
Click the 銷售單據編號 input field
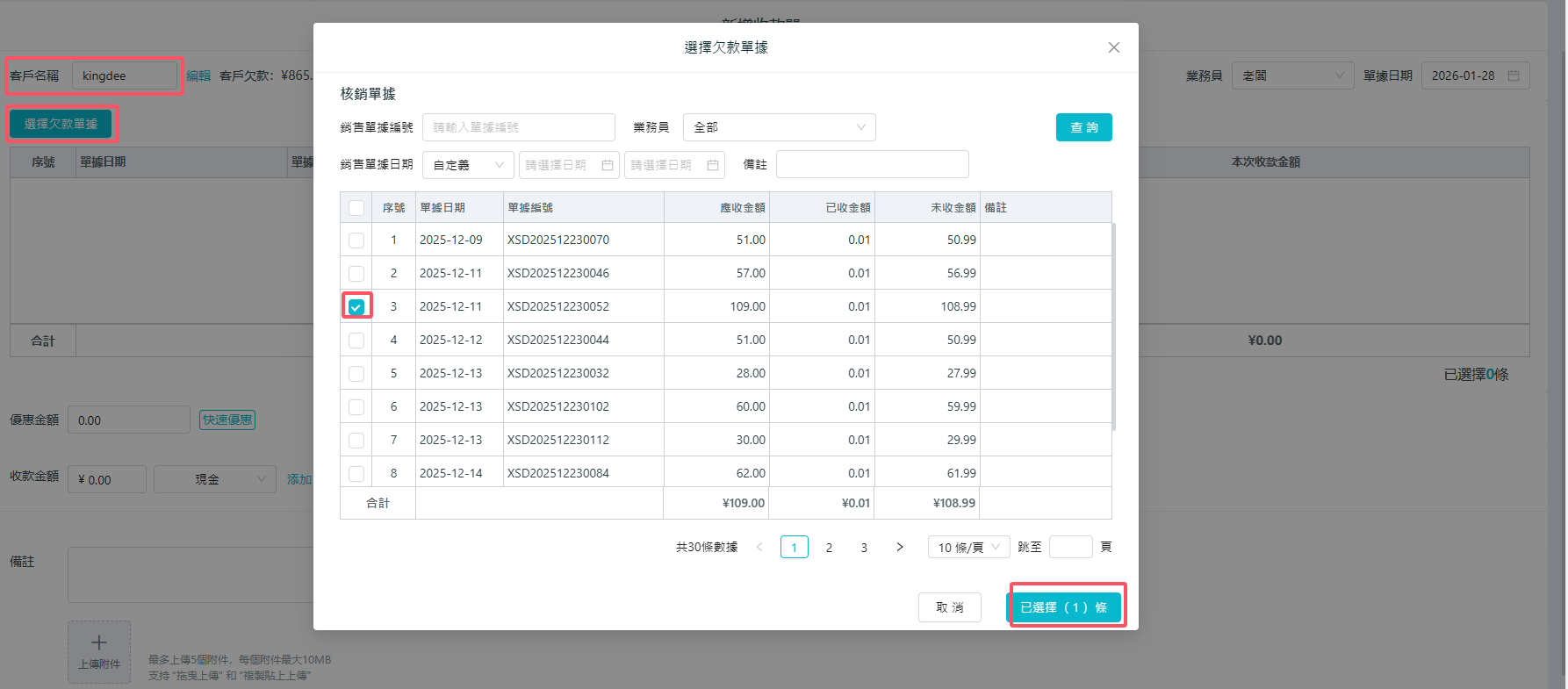(518, 127)
